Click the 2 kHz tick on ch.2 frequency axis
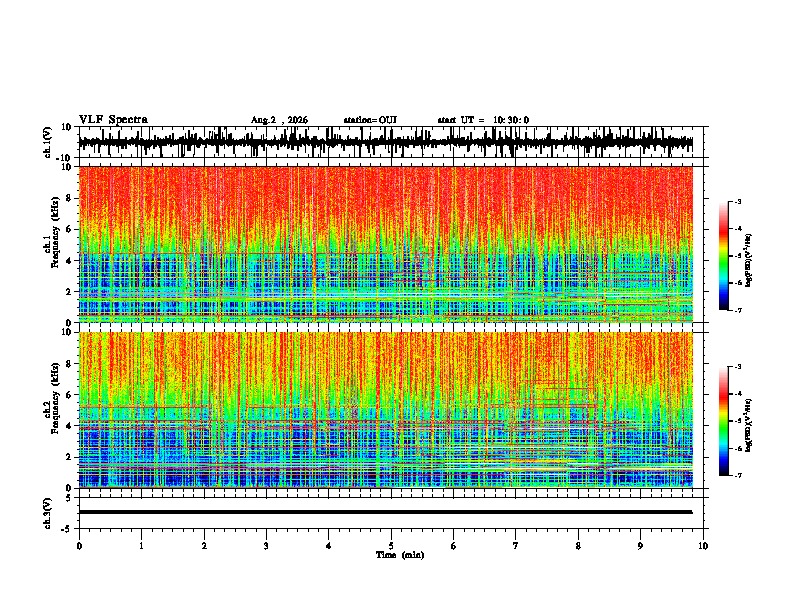Screen dimensions: 792x612 [69, 457]
